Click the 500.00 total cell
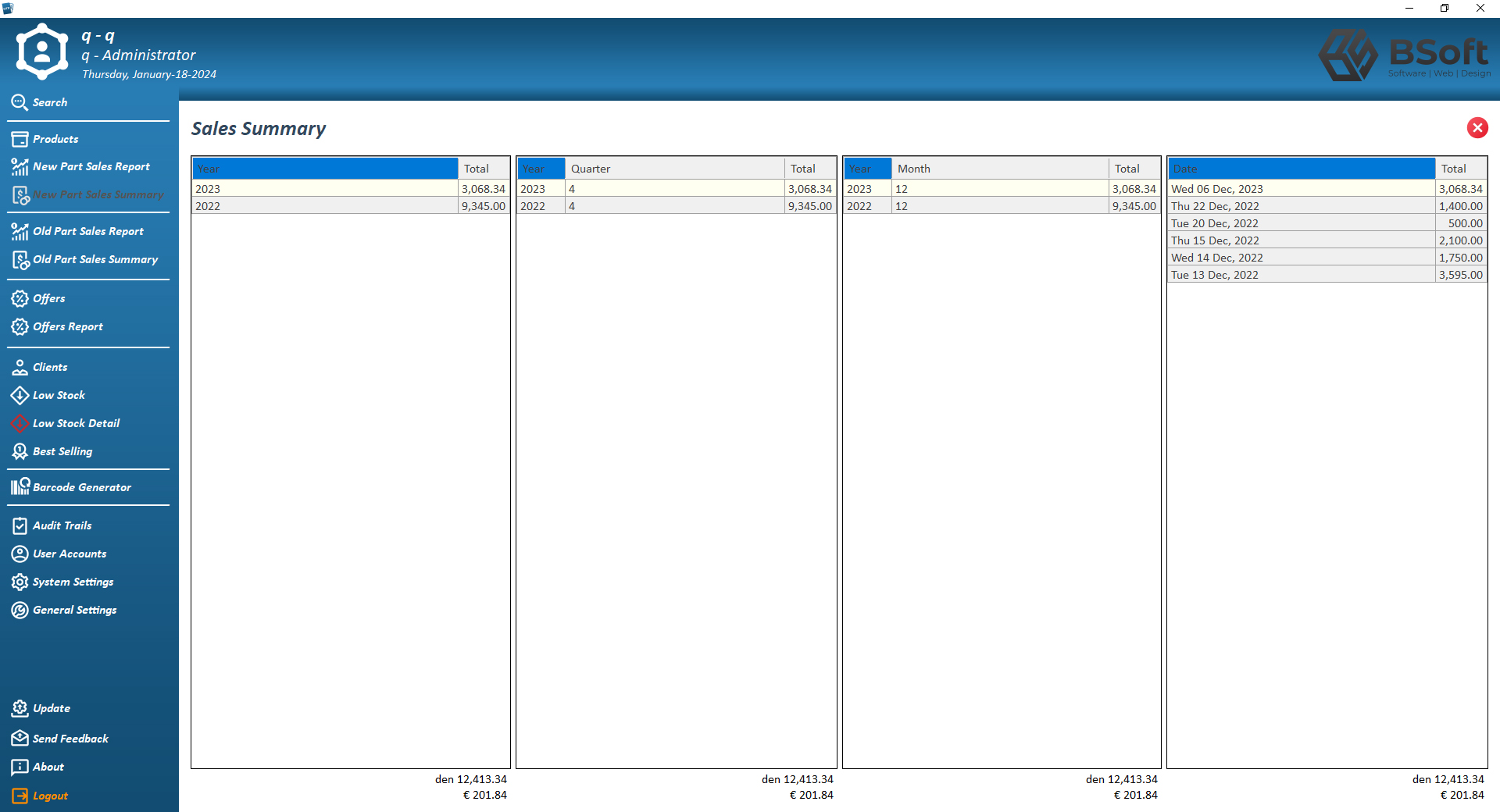This screenshot has height=812, width=1500. pyautogui.click(x=1460, y=223)
